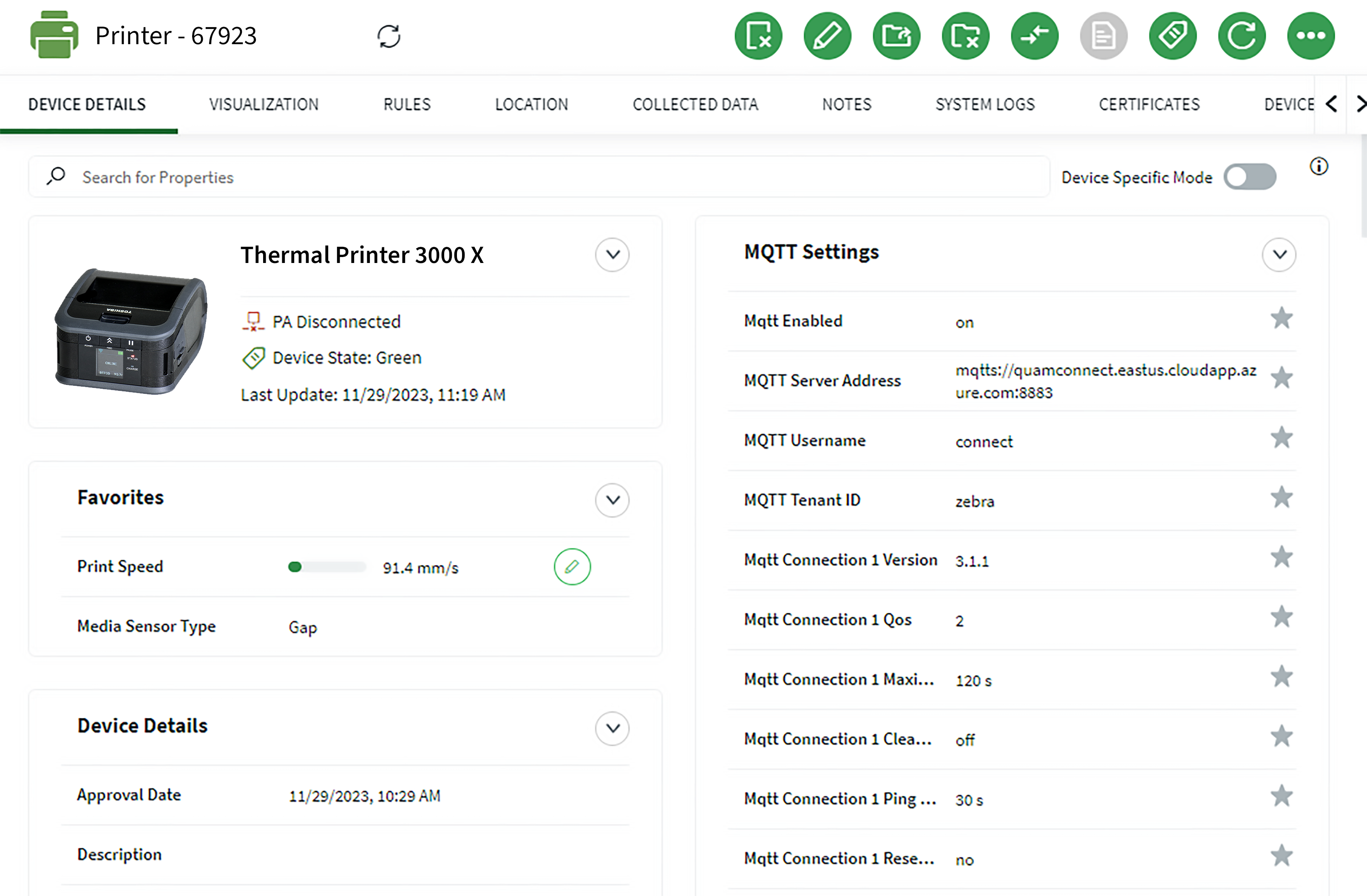Click the Print Speed progress bar

pos(327,567)
